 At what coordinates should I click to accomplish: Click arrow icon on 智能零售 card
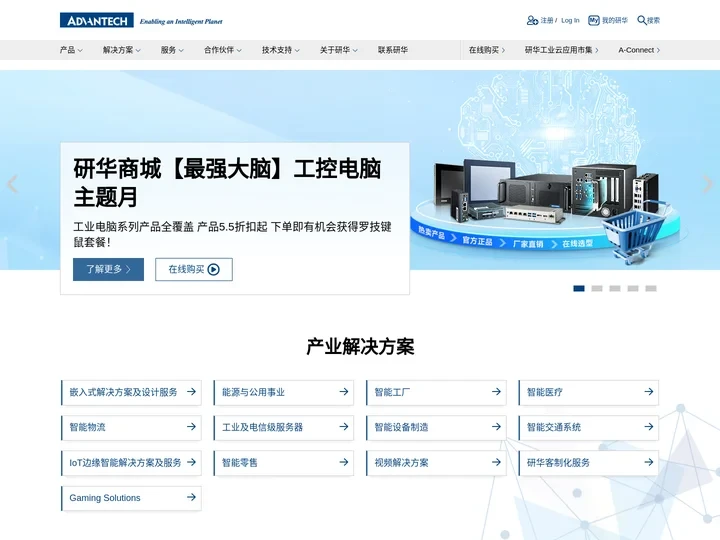(x=344, y=462)
